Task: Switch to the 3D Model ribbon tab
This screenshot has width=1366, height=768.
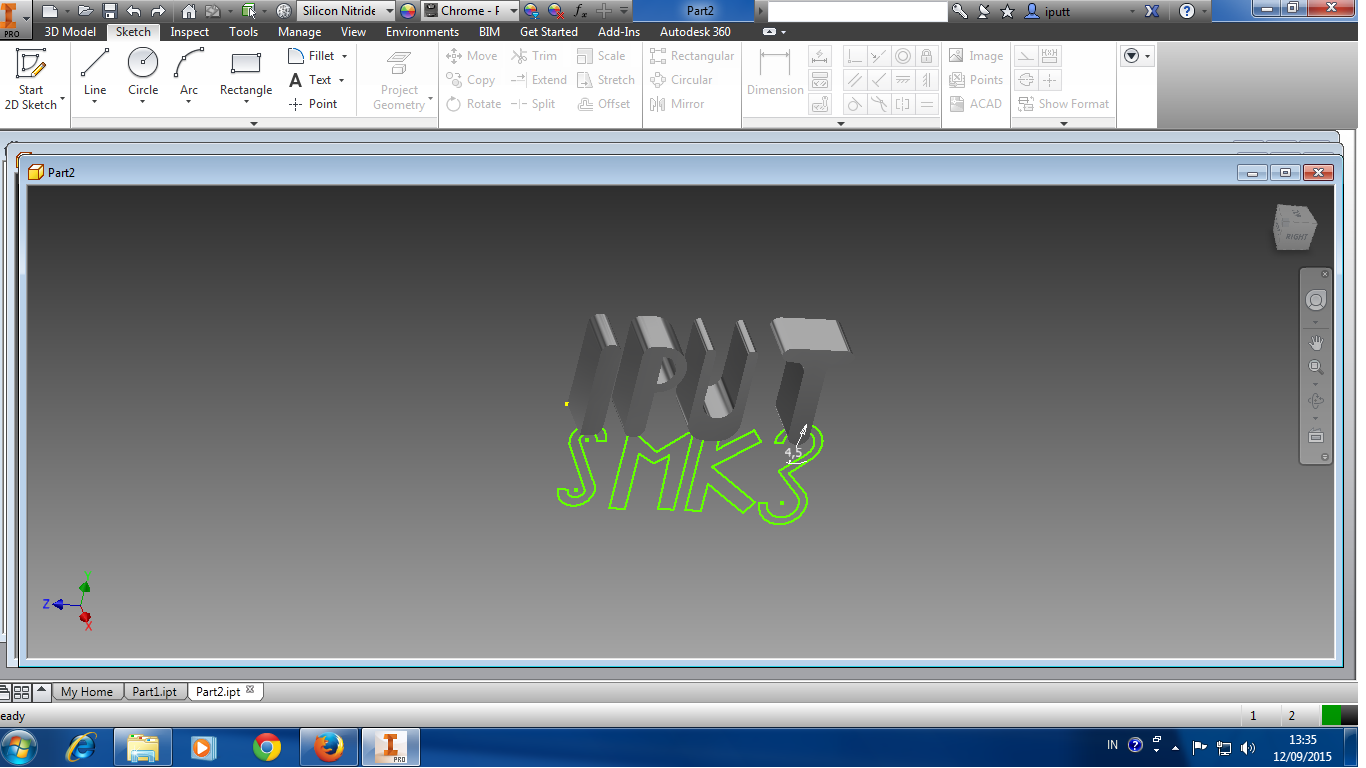Action: tap(69, 31)
